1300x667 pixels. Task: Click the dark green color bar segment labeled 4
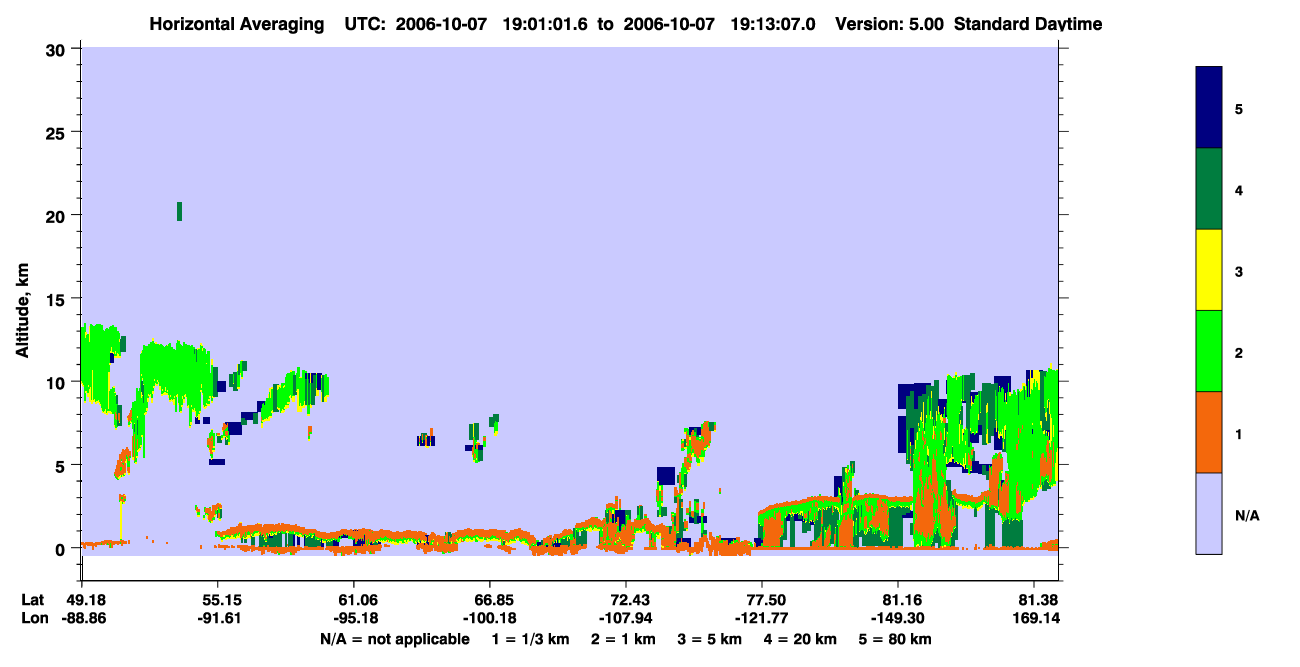[1209, 189]
